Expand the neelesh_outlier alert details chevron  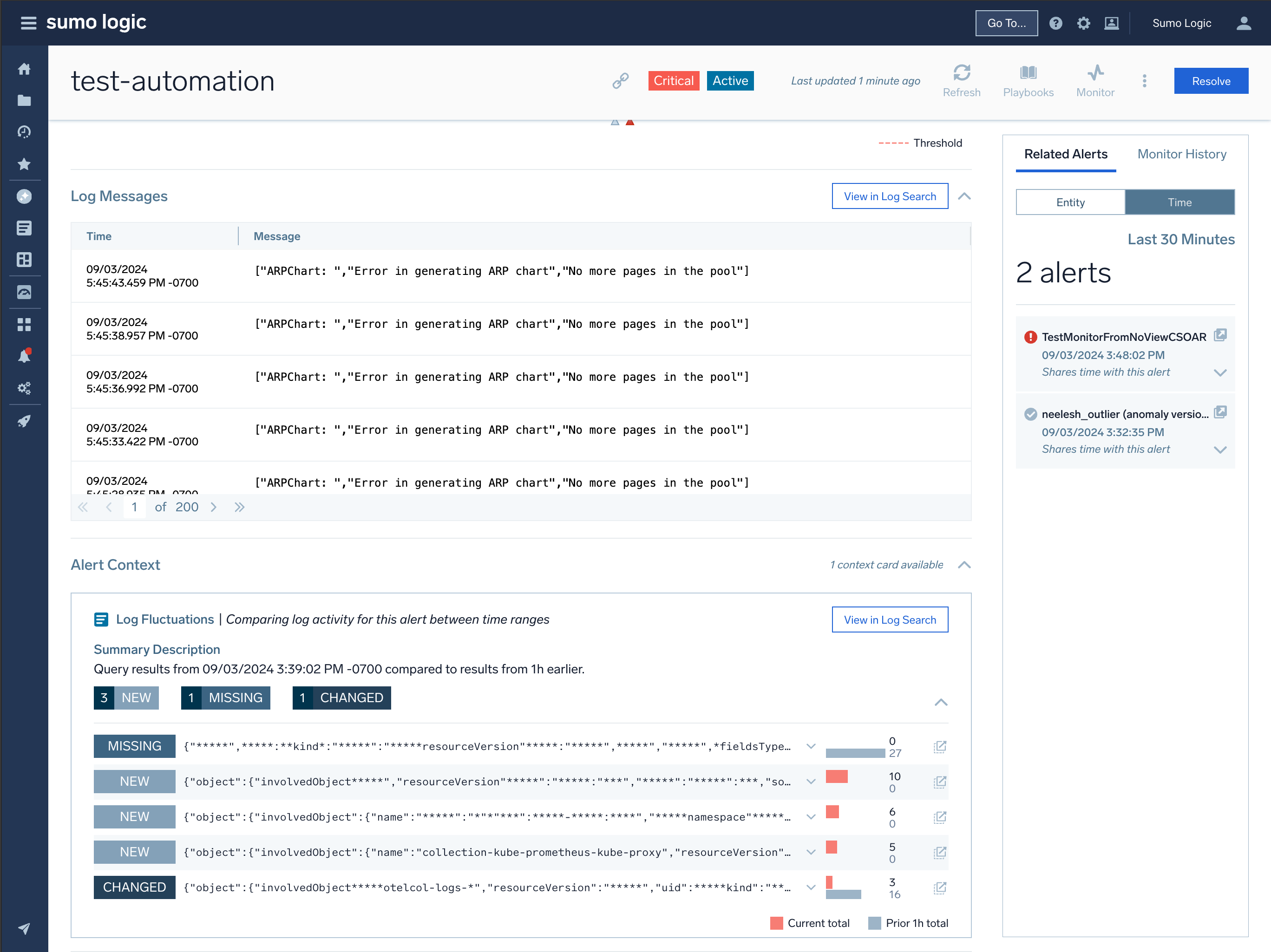point(1220,450)
